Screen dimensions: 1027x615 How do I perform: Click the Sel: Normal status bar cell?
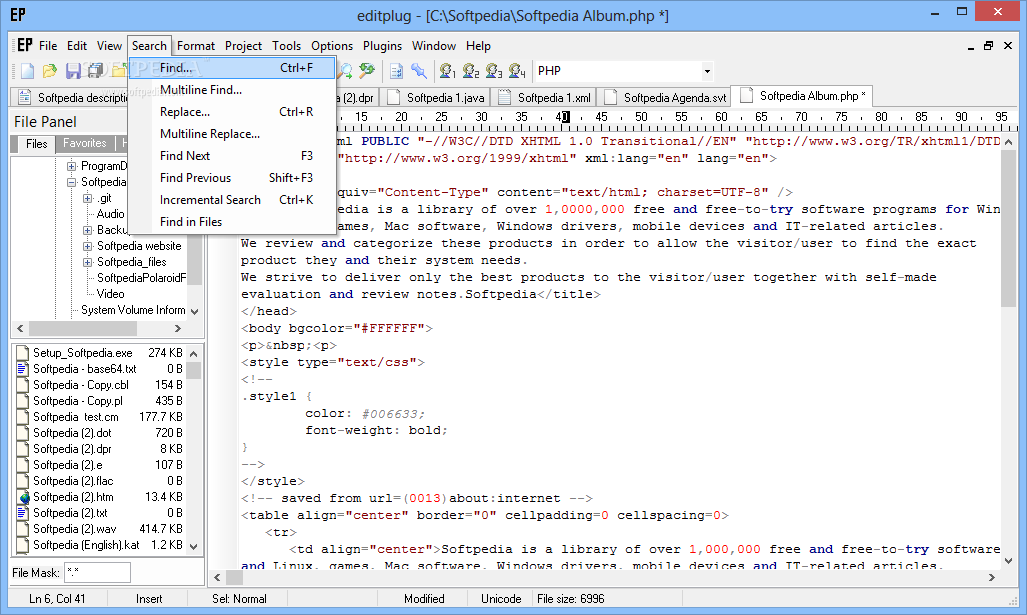239,599
